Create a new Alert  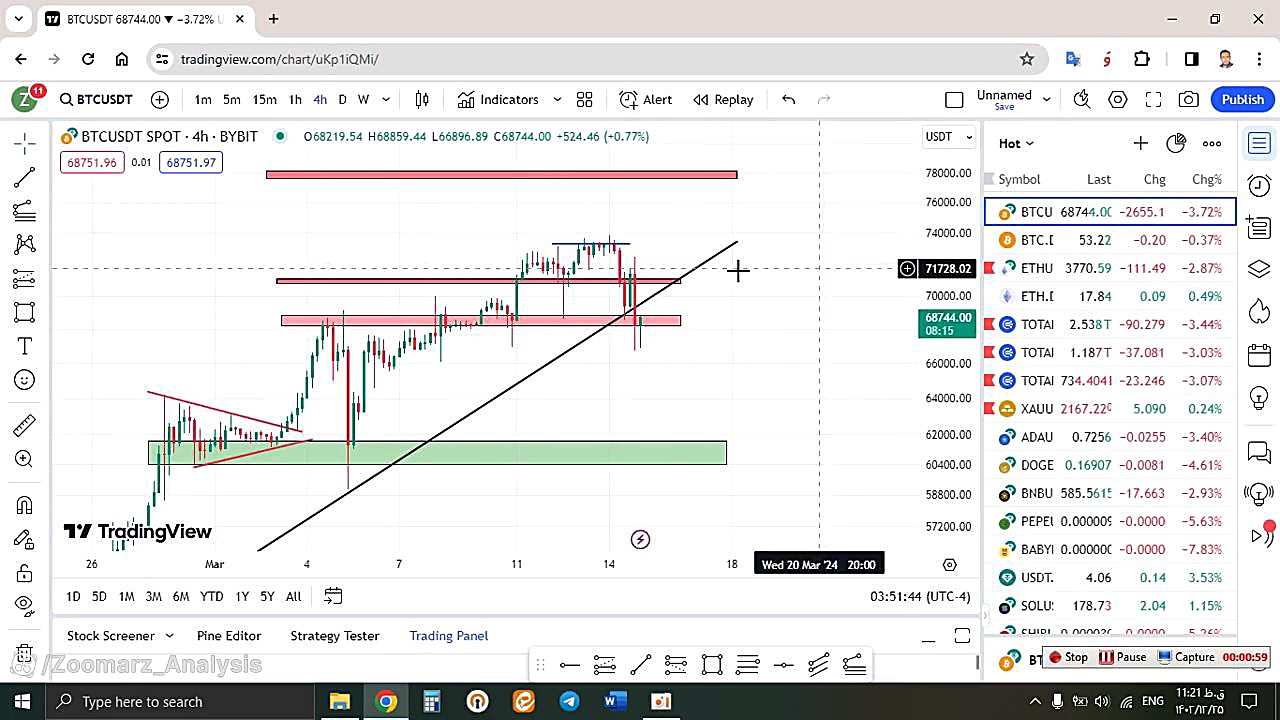[646, 99]
